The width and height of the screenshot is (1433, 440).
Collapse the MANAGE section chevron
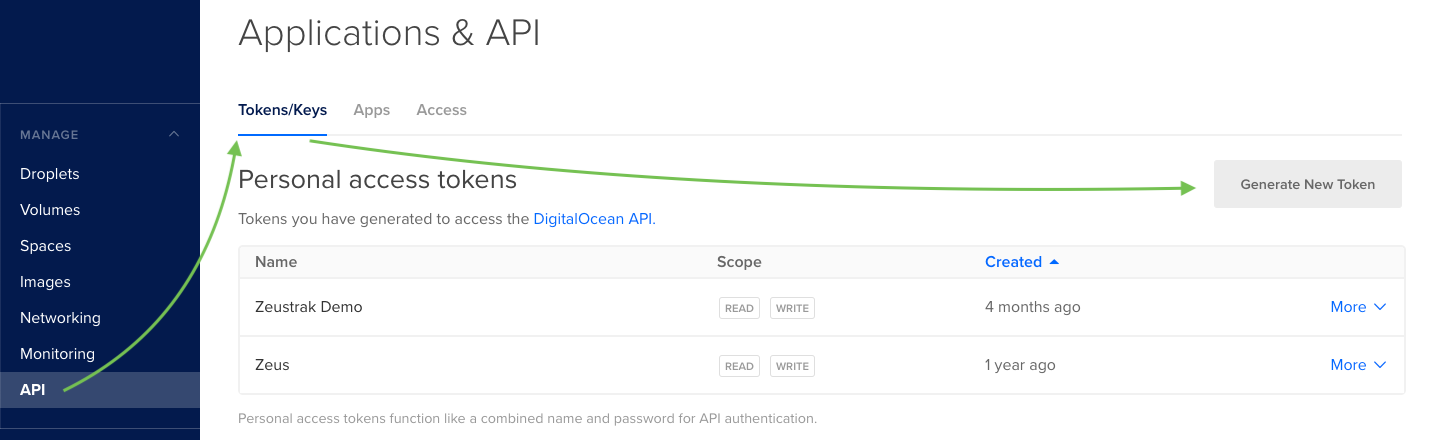[x=174, y=134]
